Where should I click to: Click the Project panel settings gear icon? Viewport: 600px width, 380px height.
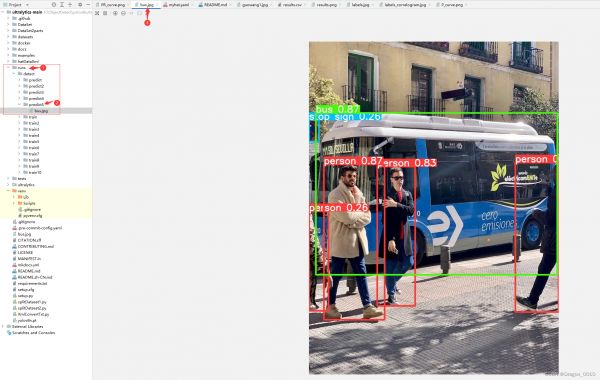pyautogui.click(x=80, y=5)
